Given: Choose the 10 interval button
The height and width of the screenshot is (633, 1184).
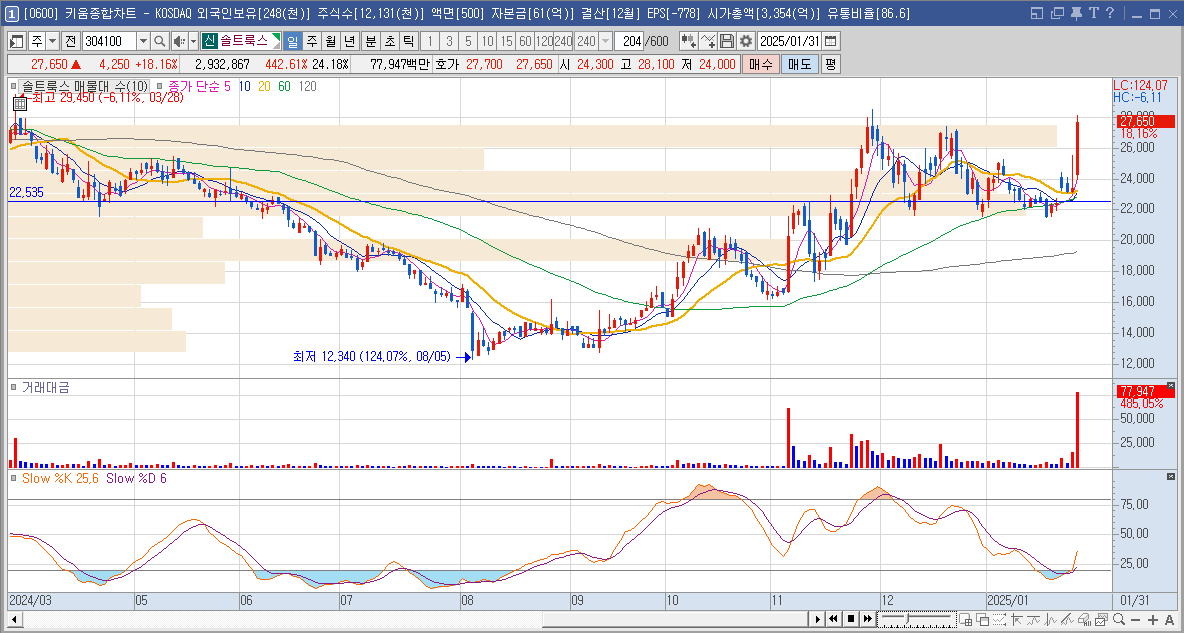Looking at the screenshot, I should pyautogui.click(x=488, y=41).
